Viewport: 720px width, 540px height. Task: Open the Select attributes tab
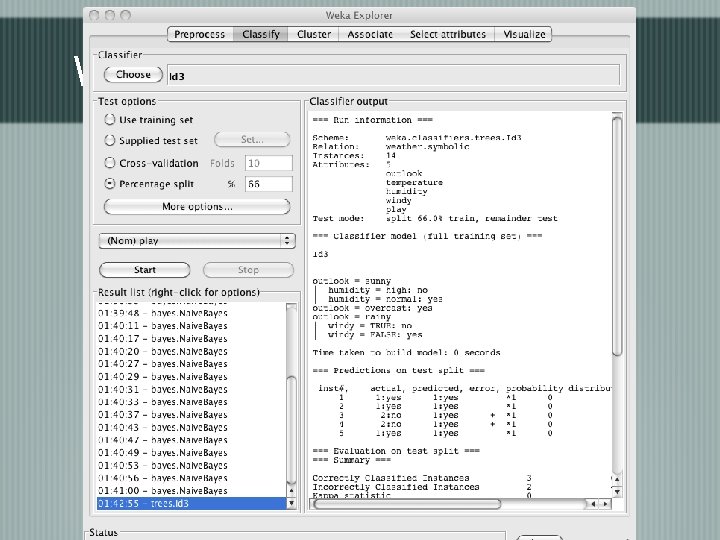448,34
